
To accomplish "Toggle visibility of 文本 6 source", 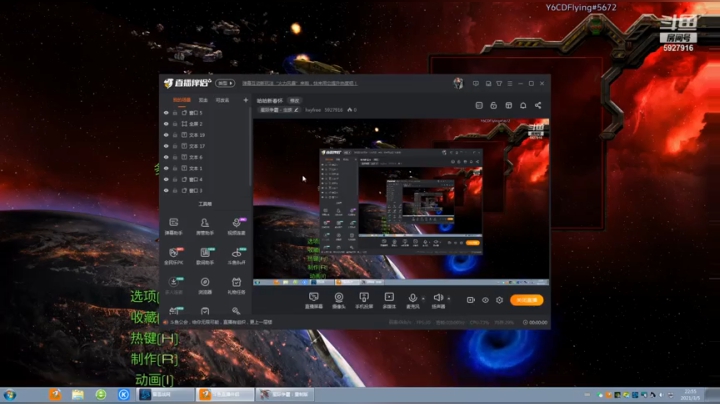I will [x=166, y=157].
